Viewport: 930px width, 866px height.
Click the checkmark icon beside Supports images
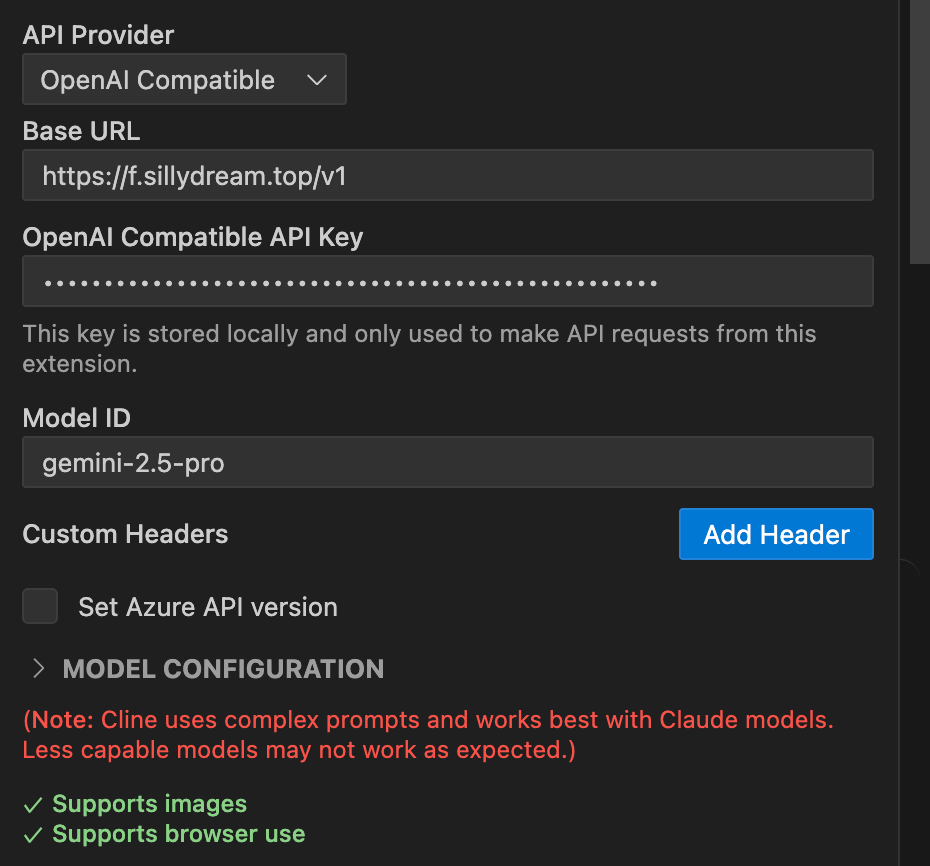[x=33, y=804]
